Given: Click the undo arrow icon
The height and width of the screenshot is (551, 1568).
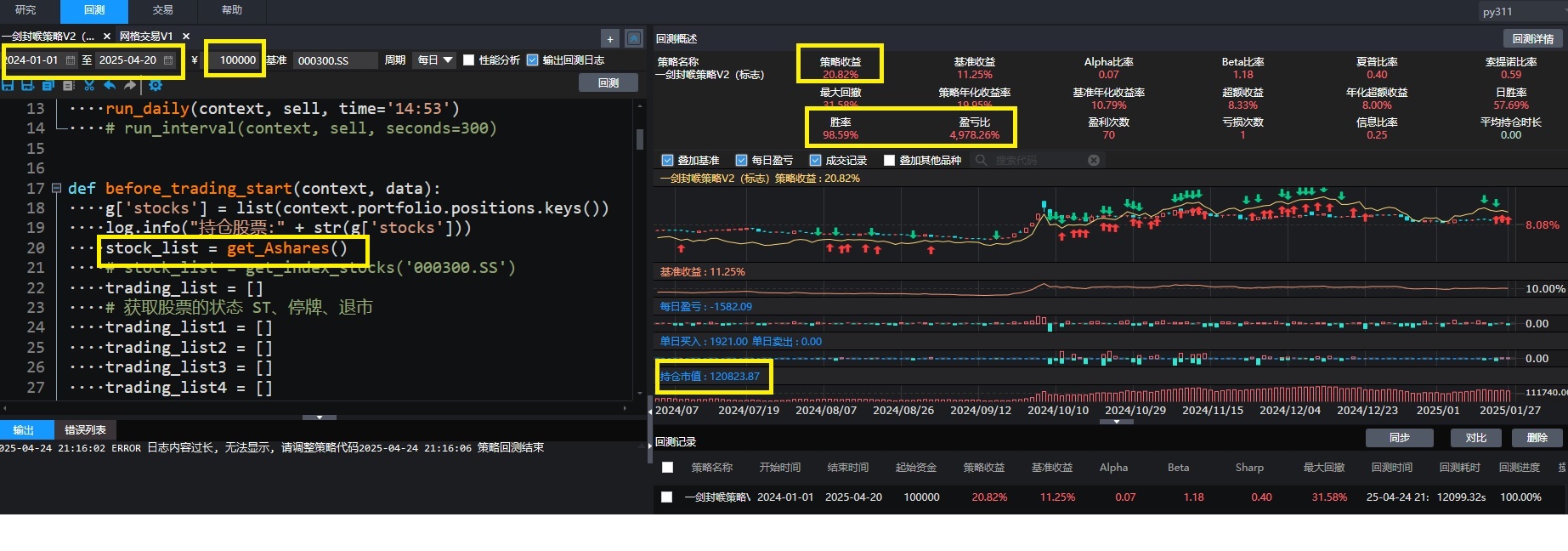Looking at the screenshot, I should coord(110,85).
